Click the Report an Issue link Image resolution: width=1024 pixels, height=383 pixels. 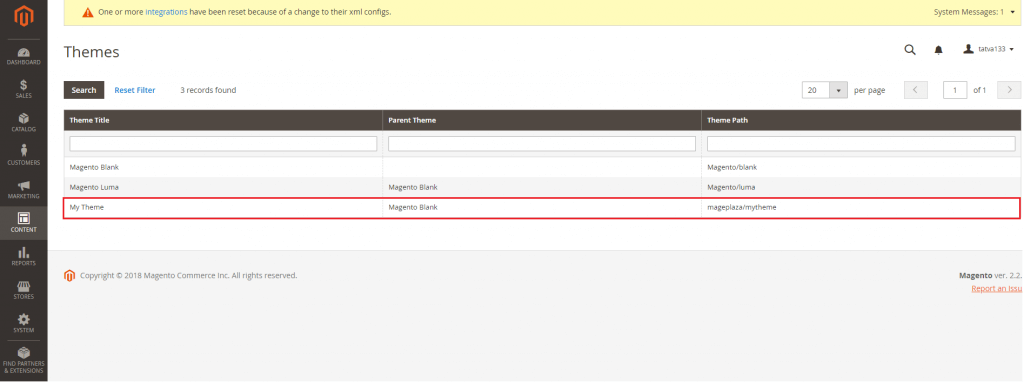tap(997, 289)
